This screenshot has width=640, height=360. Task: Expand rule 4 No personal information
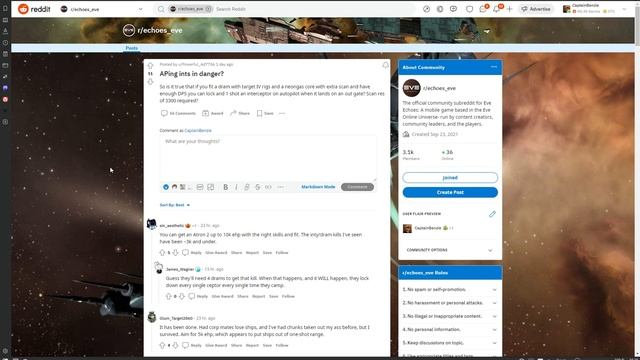(x=450, y=329)
